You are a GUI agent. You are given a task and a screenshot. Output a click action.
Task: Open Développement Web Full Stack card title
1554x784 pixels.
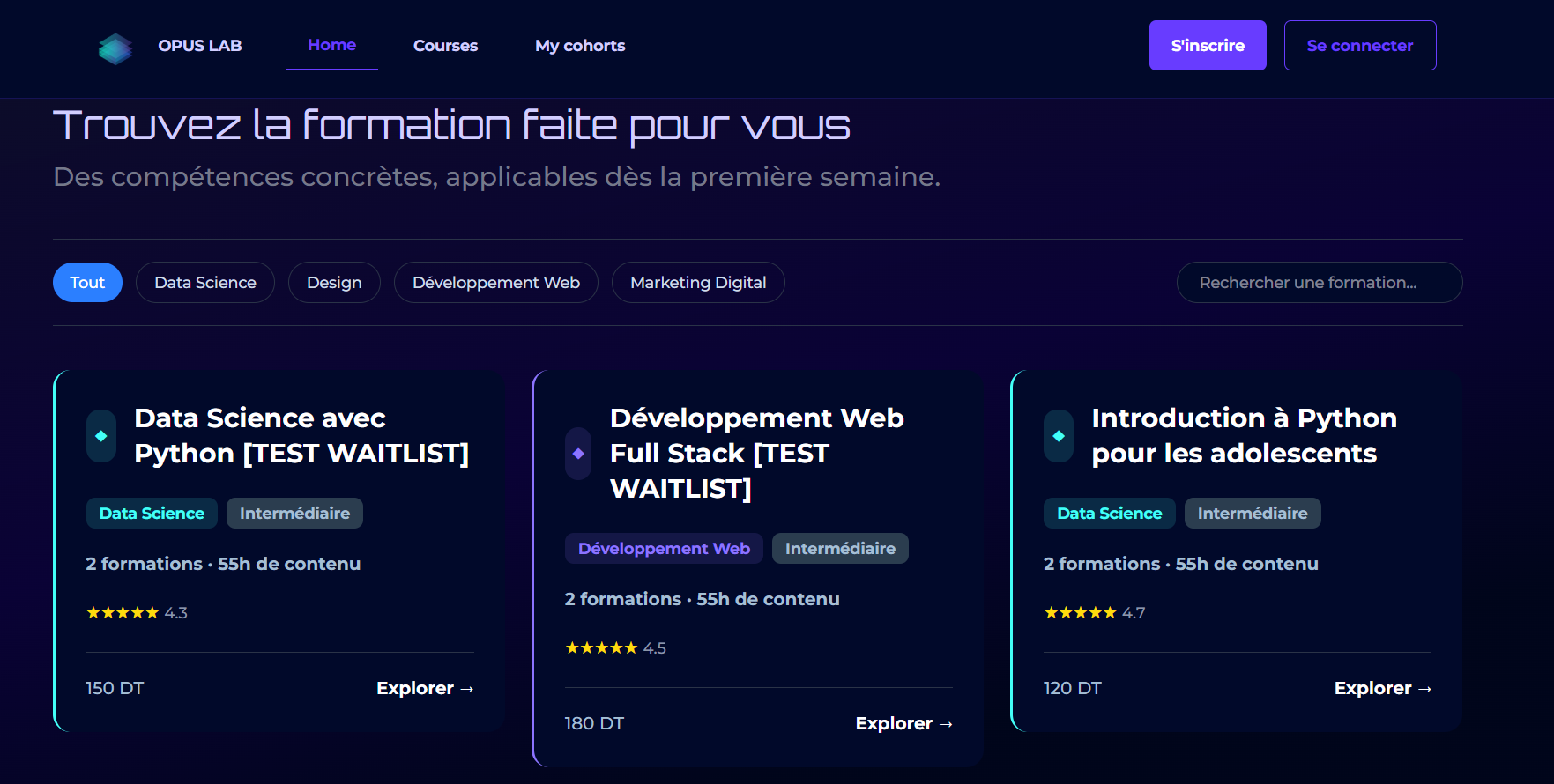pos(757,453)
